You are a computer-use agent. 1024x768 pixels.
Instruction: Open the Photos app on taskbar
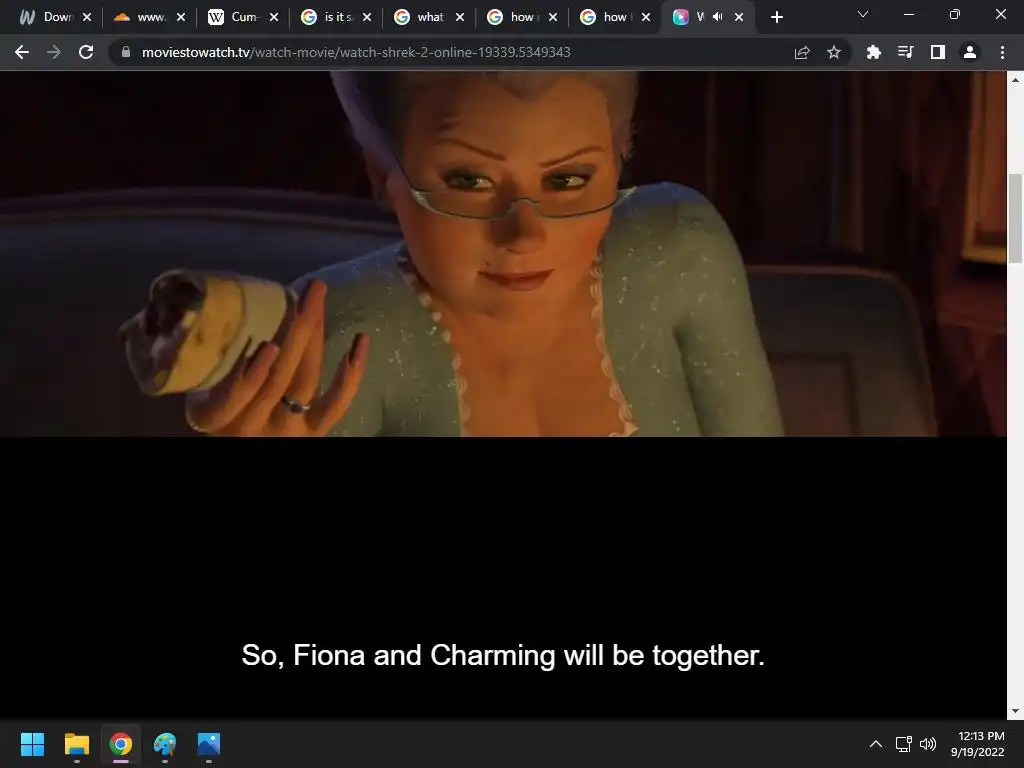209,744
